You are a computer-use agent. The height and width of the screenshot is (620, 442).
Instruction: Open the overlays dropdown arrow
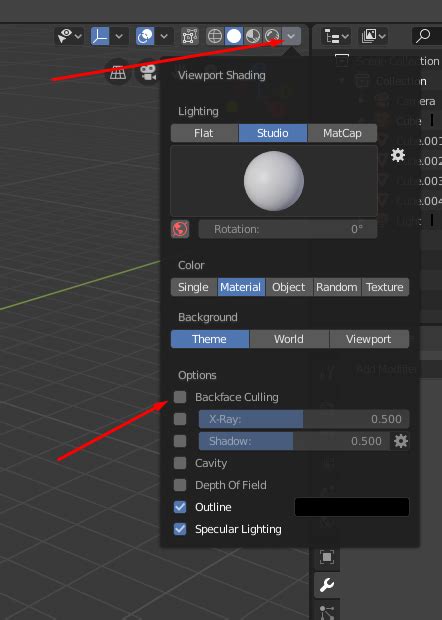click(x=164, y=36)
